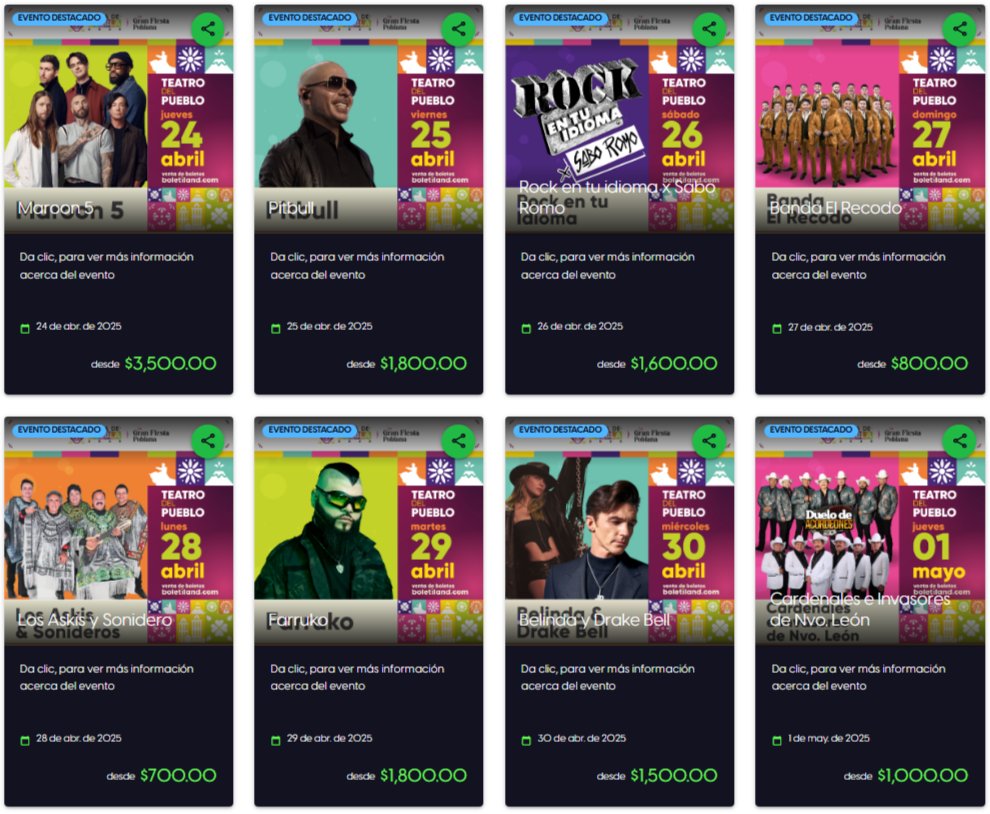Click Evento Destacado badge on Pitbull card
Image resolution: width=990 pixels, height=814 pixels.
click(x=309, y=18)
